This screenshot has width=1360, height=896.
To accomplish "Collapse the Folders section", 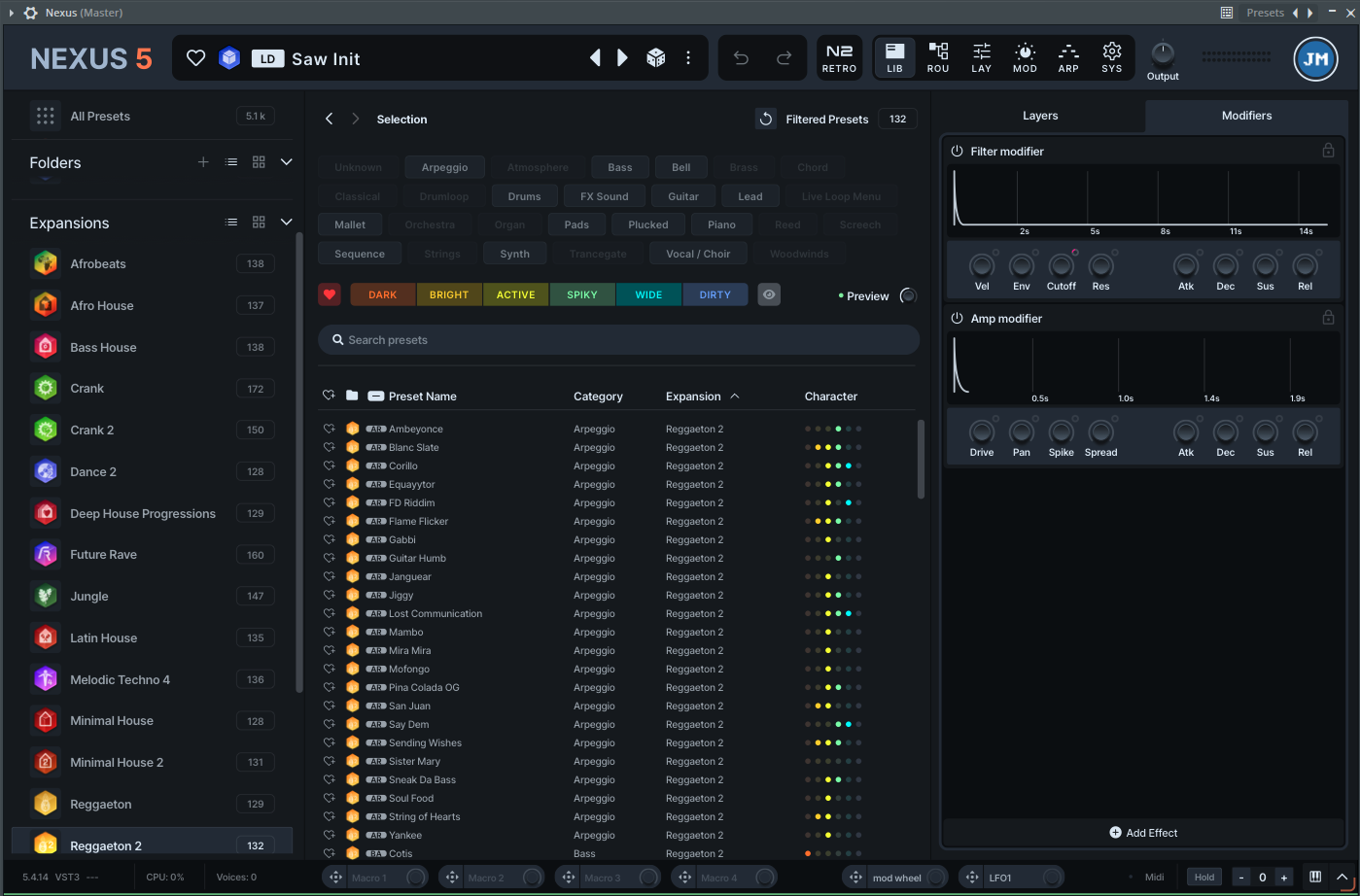I will point(287,162).
